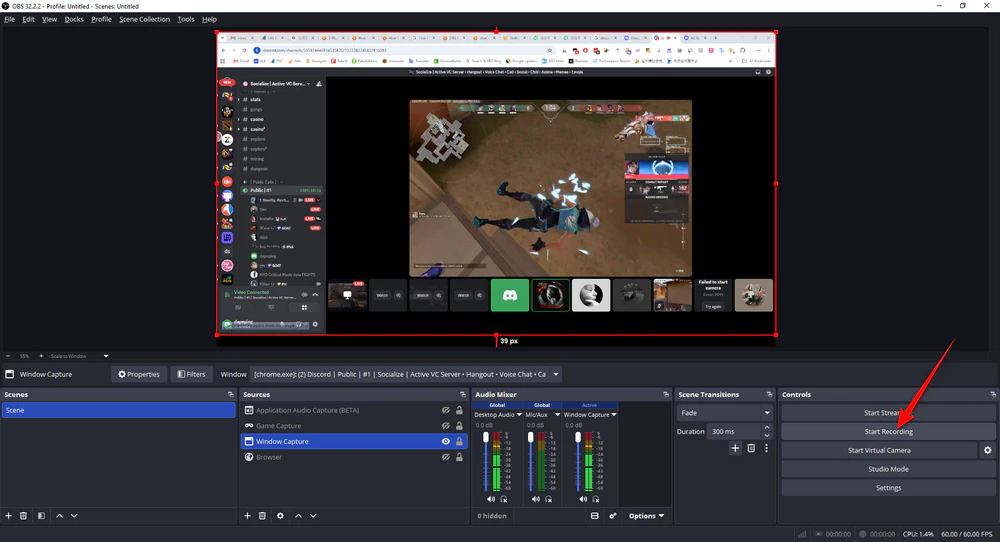This screenshot has width=1000, height=542.
Task: Open audio mixer Options dropdown
Action: (x=646, y=516)
